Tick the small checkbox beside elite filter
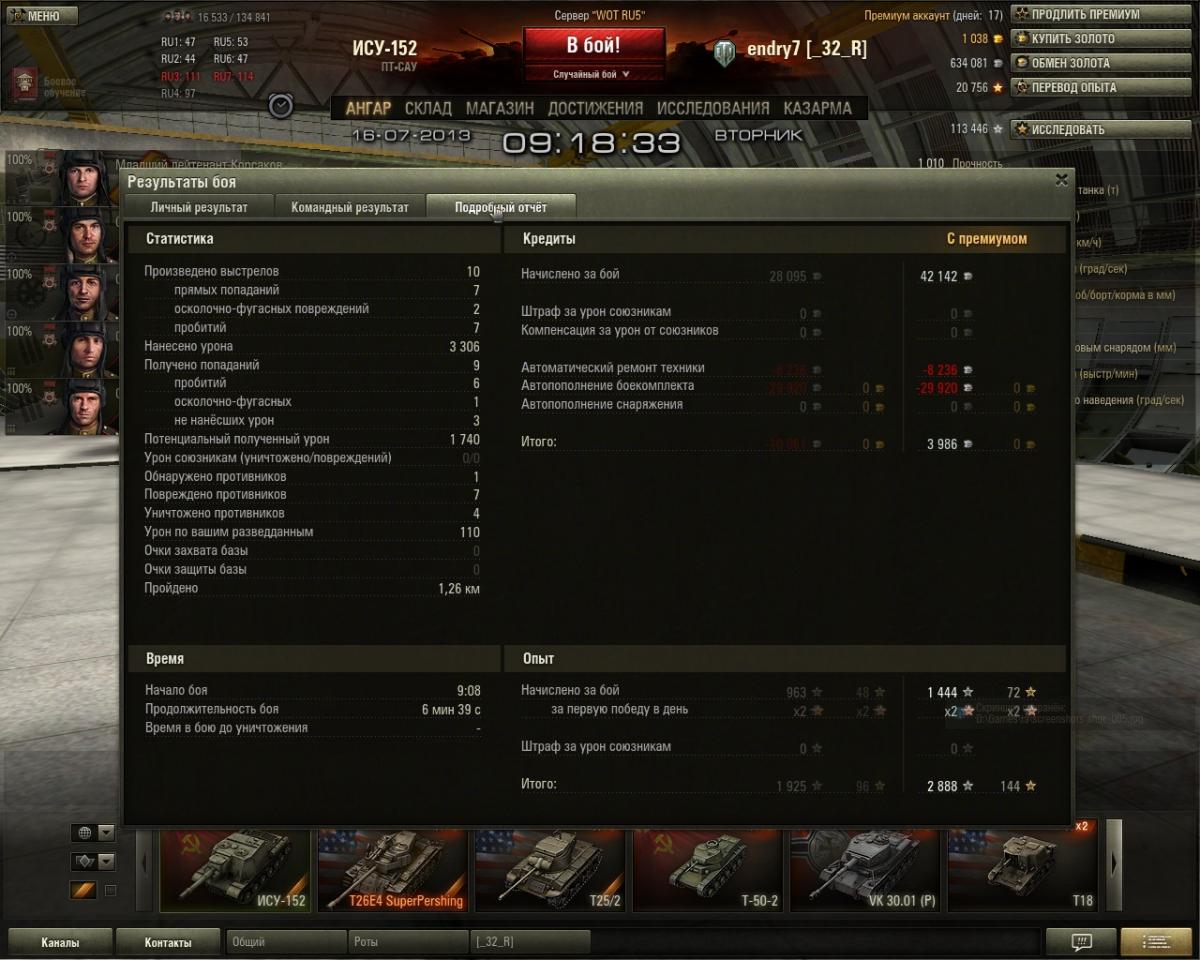The image size is (1200, 960). pyautogui.click(x=111, y=890)
